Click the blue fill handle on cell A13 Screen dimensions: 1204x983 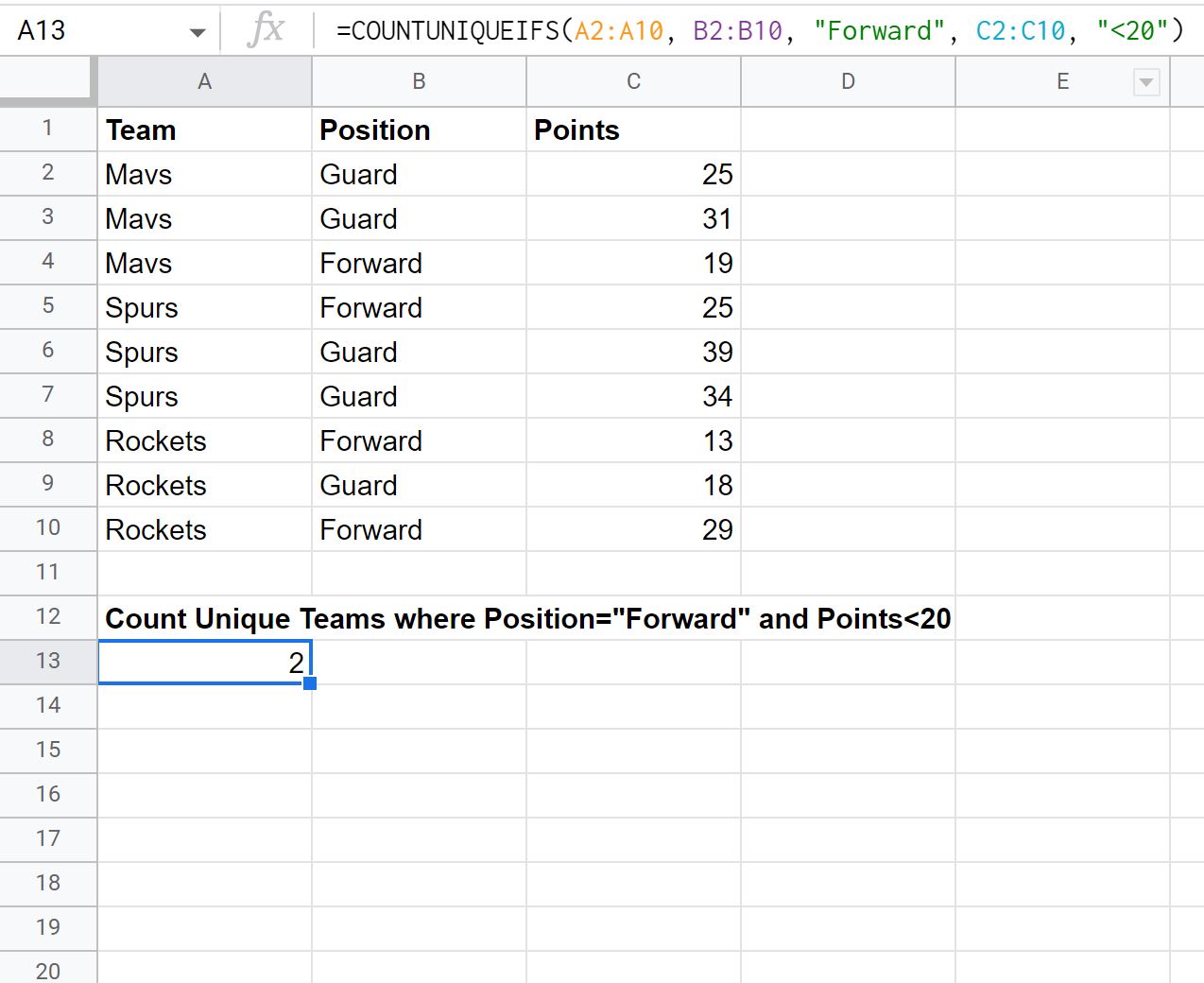tap(310, 683)
